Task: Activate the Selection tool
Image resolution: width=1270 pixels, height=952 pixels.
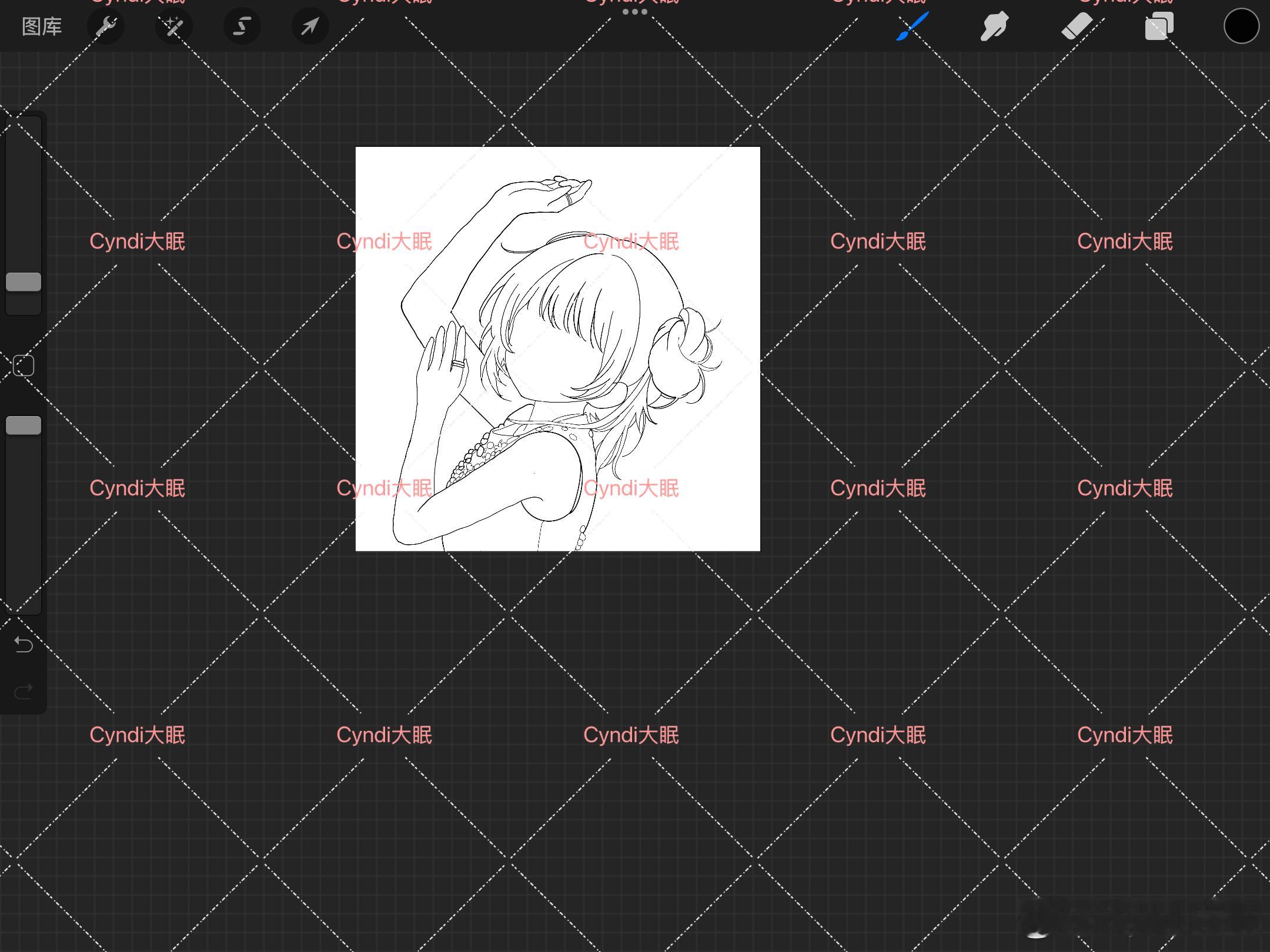Action: coord(242,26)
